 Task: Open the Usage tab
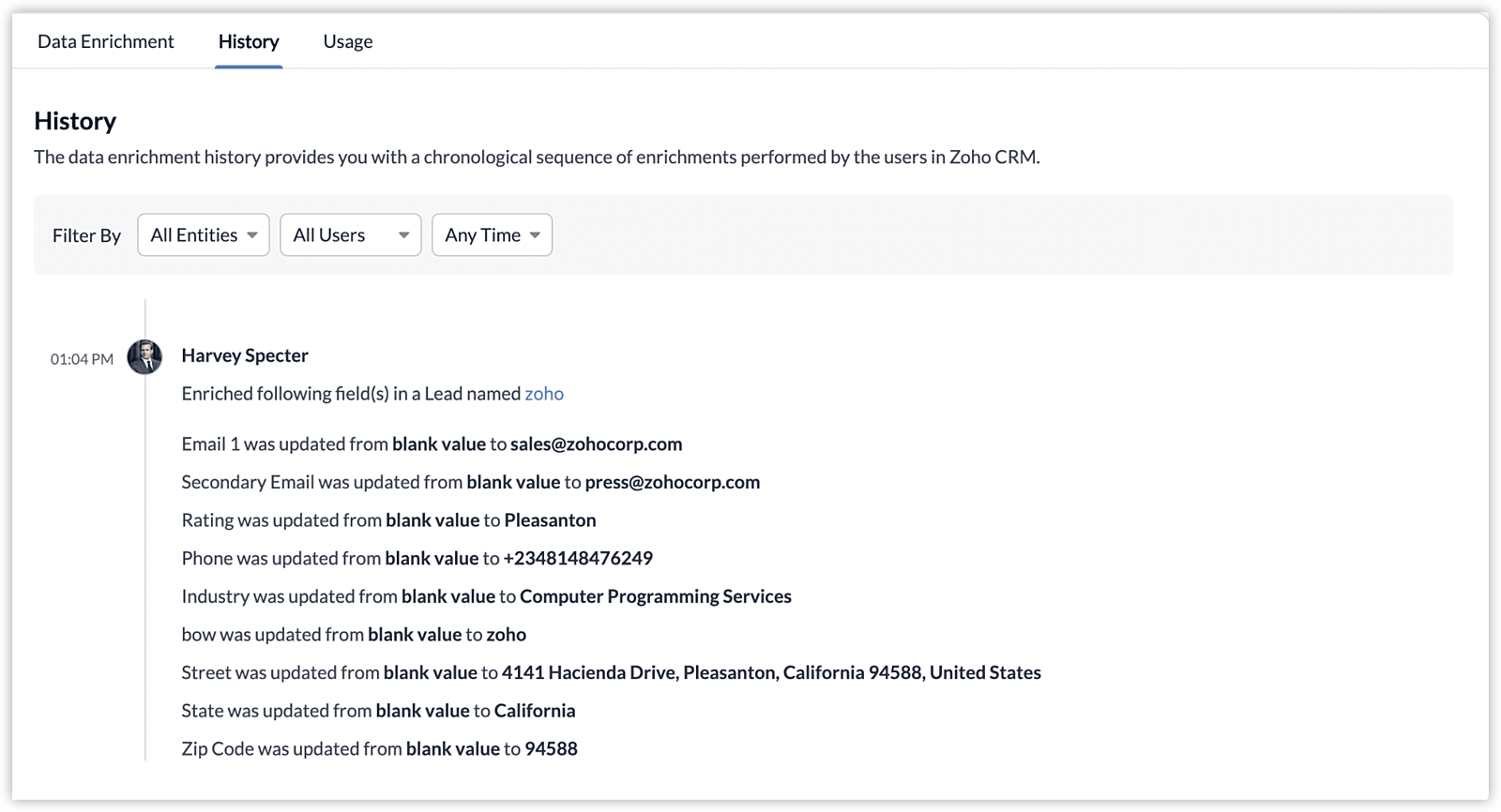click(348, 41)
